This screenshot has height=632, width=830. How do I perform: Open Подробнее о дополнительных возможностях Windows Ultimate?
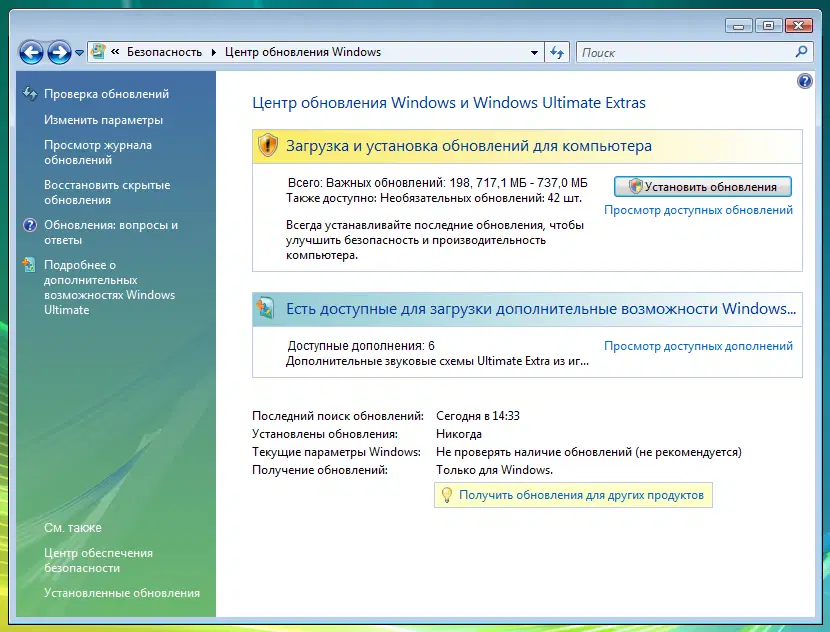tap(110, 287)
